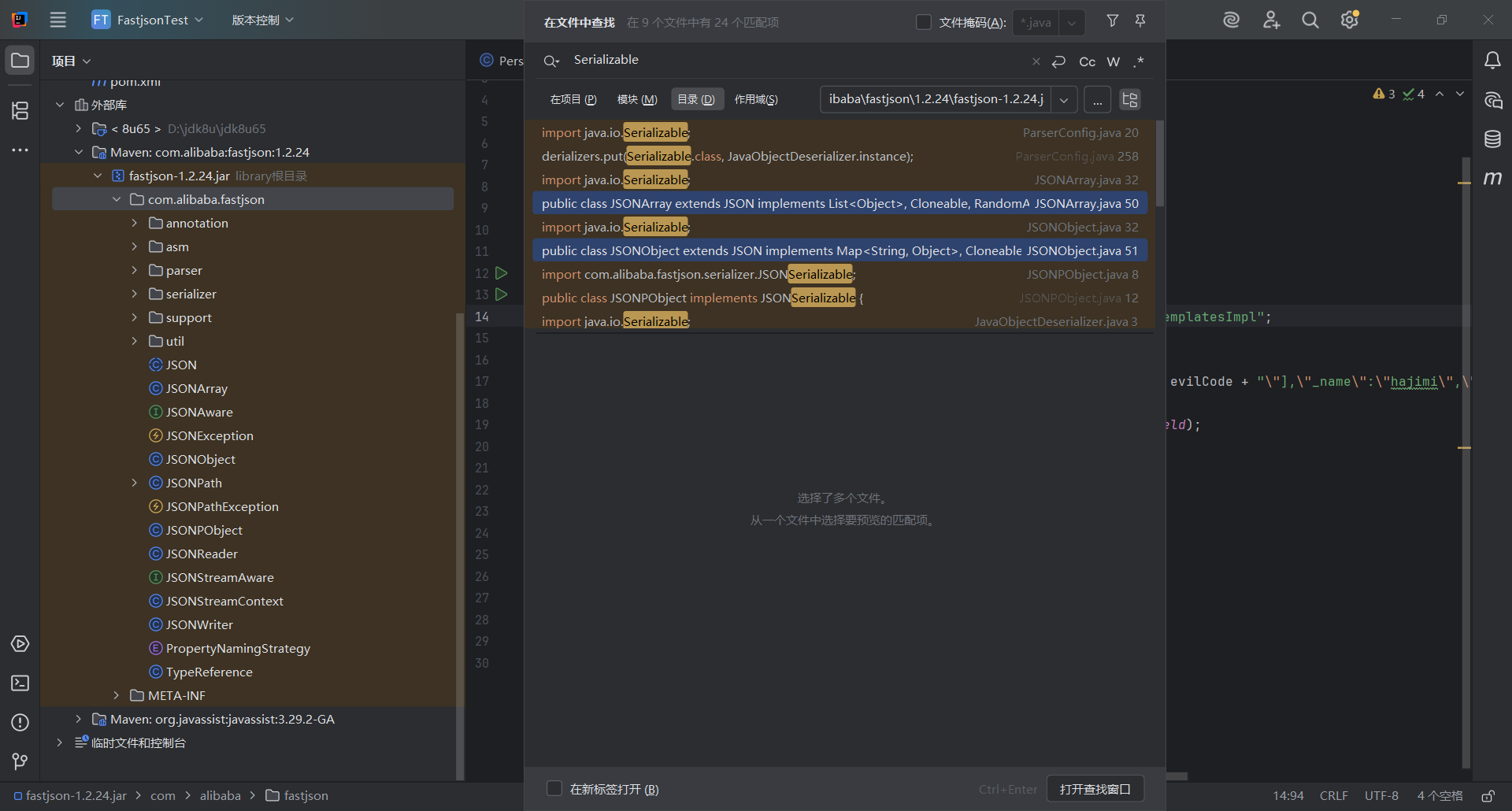Check the open in new tab option
The image size is (1512, 811).
tap(554, 788)
